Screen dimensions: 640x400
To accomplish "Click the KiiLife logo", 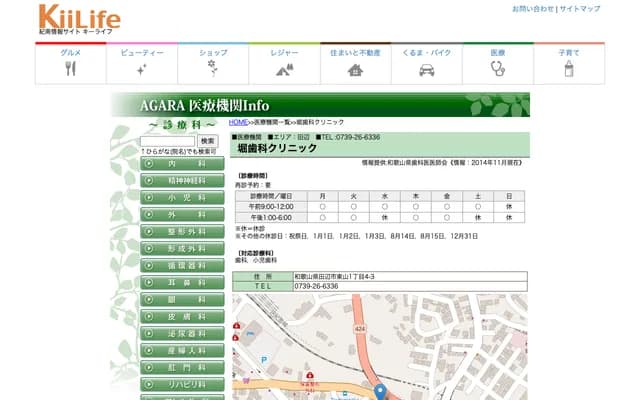I will tap(79, 19).
